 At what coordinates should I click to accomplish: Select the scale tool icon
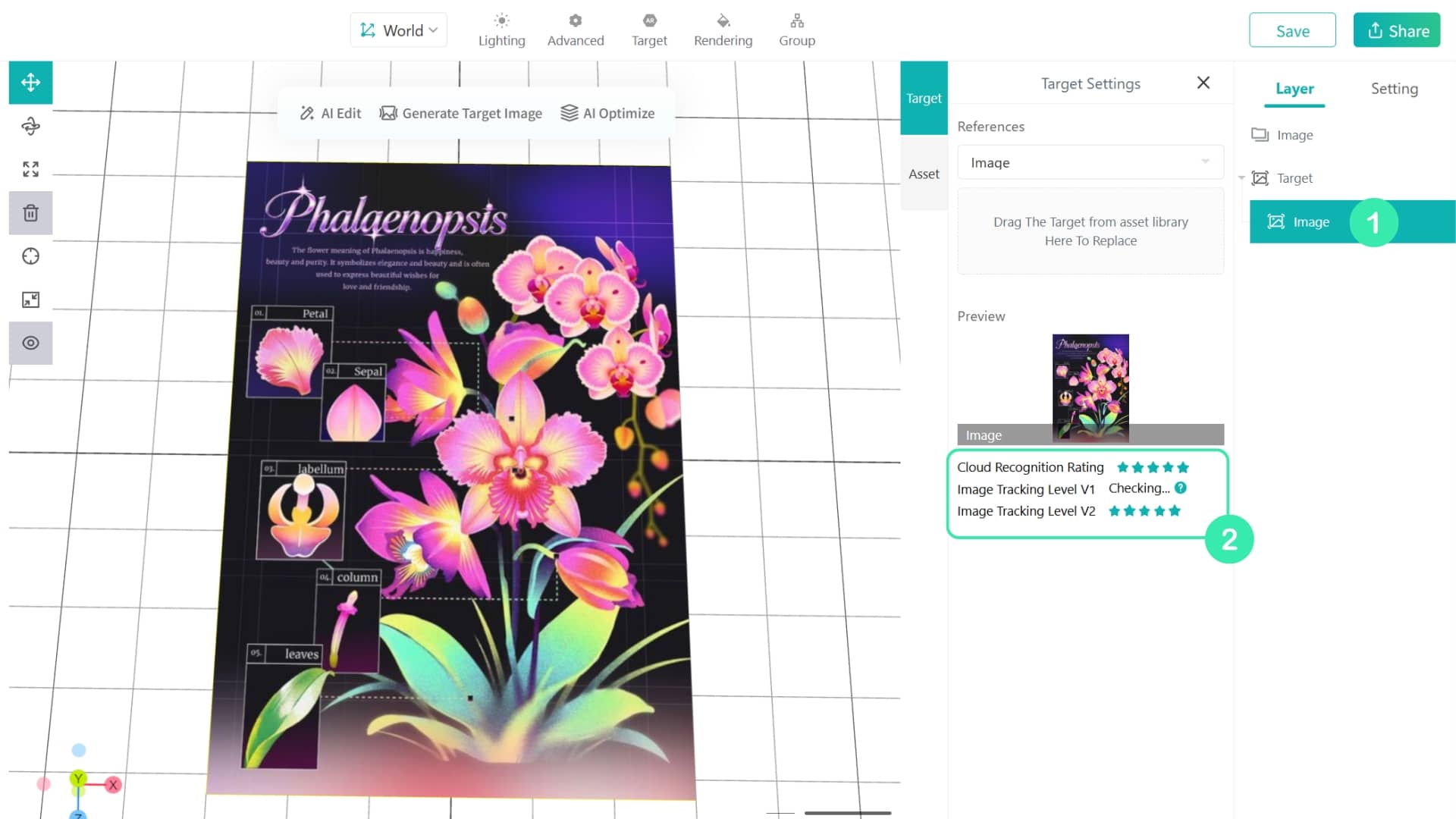click(x=30, y=169)
